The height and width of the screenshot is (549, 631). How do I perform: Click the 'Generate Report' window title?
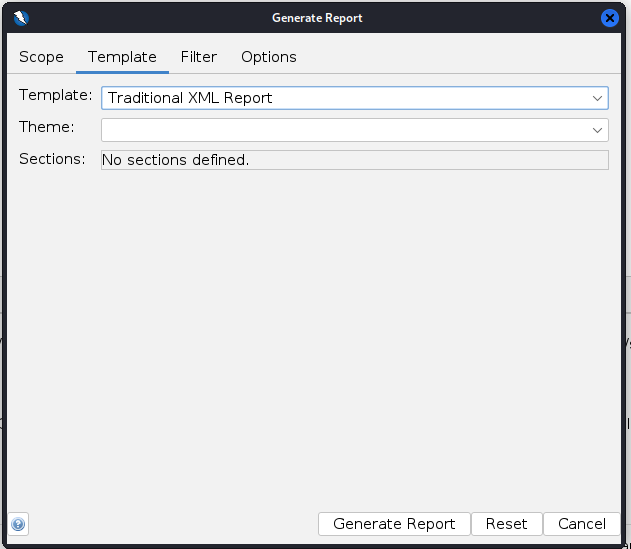coord(317,18)
